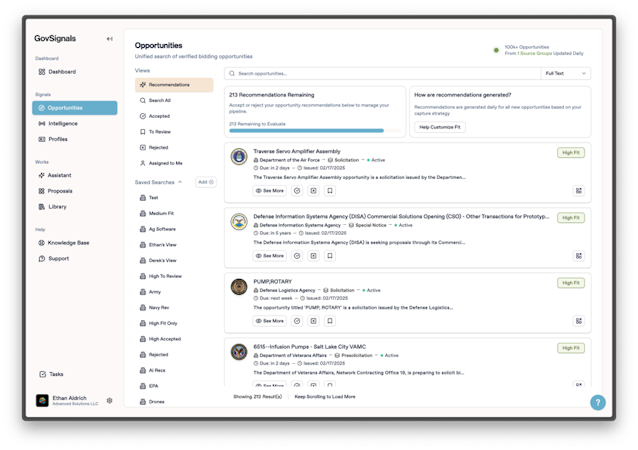This screenshot has height=450, width=638.
Task: Click High Fit badge on Traverse Servo
Action: [x=571, y=153]
